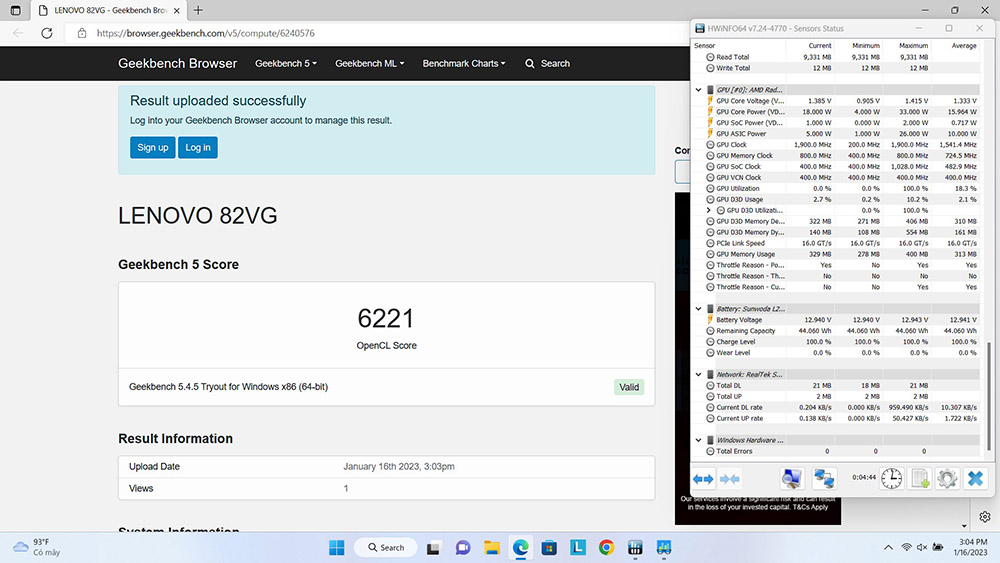Open File Explorer from taskbar
Image resolution: width=1000 pixels, height=563 pixels.
click(492, 547)
